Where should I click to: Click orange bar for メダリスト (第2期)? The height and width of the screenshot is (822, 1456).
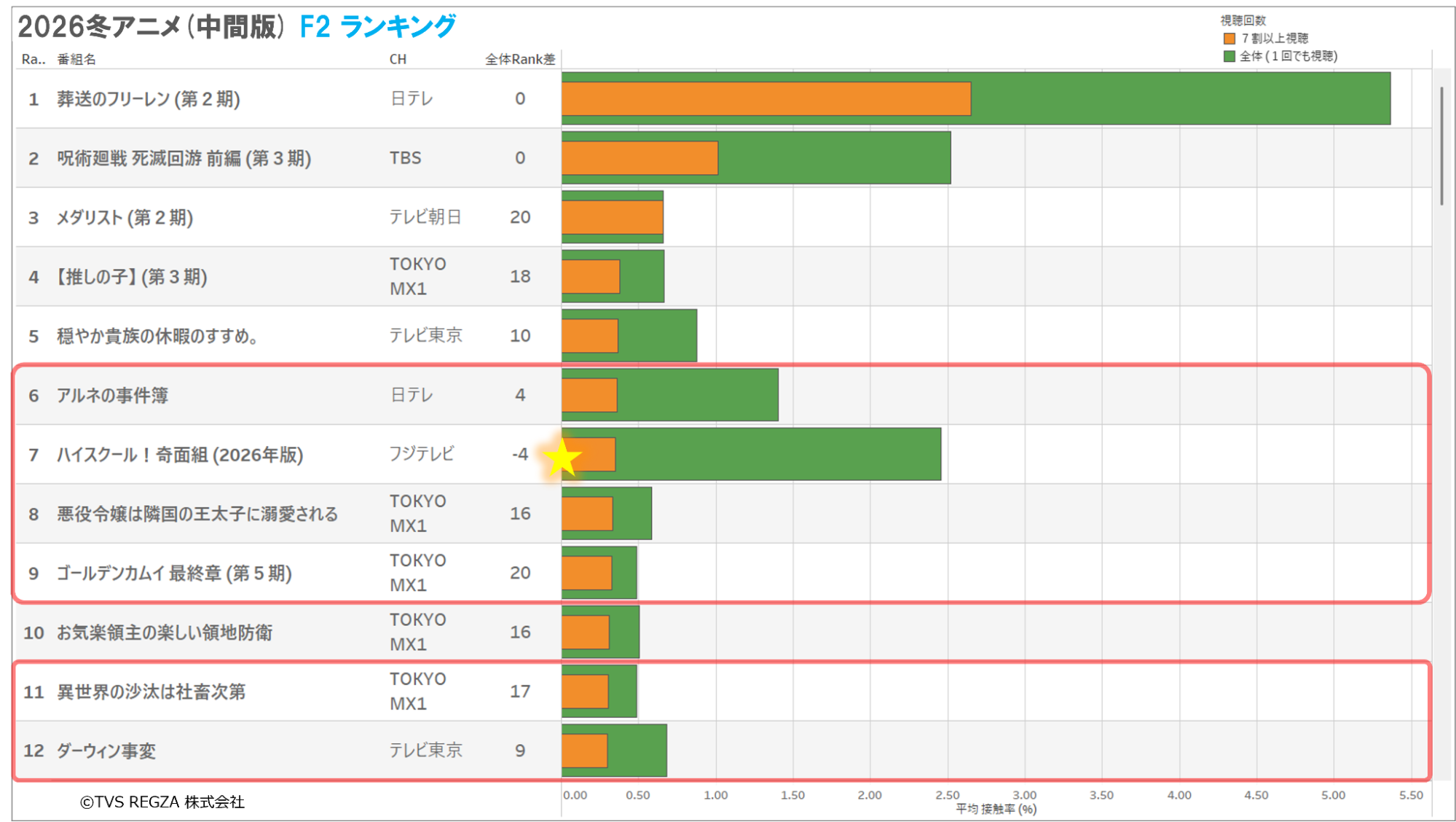tap(612, 217)
